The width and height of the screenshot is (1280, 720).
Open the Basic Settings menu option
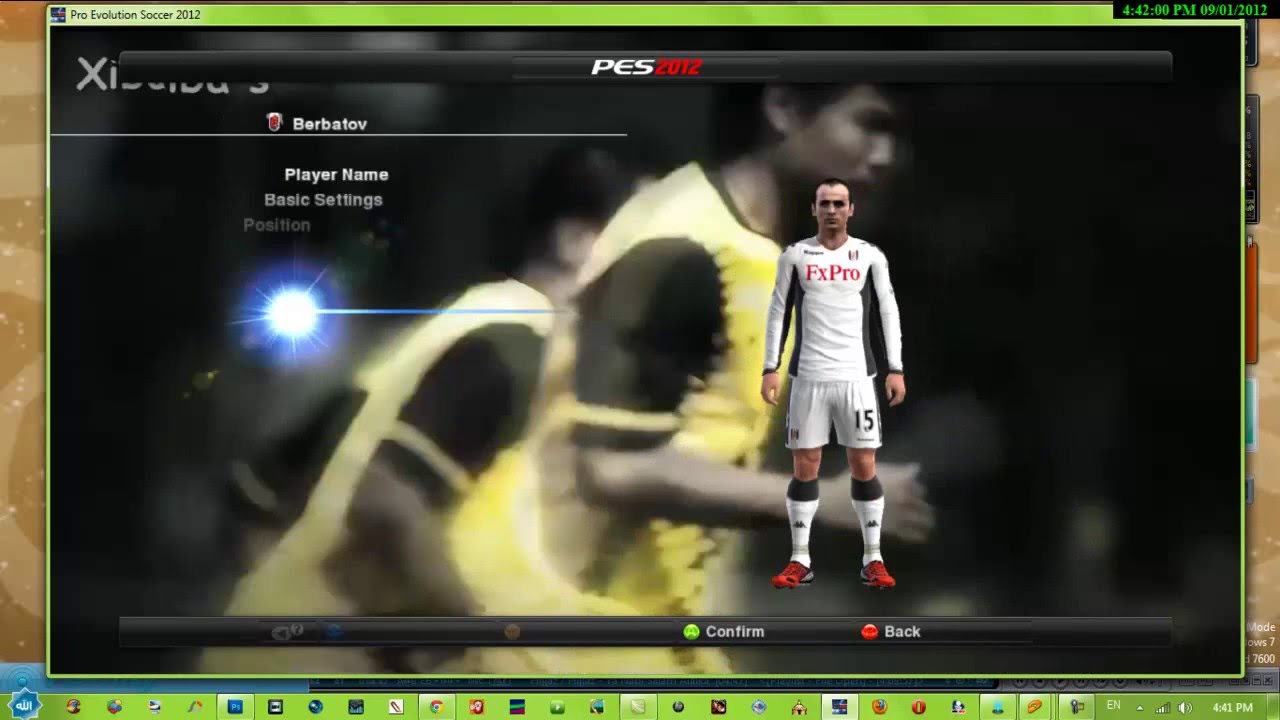tap(323, 200)
